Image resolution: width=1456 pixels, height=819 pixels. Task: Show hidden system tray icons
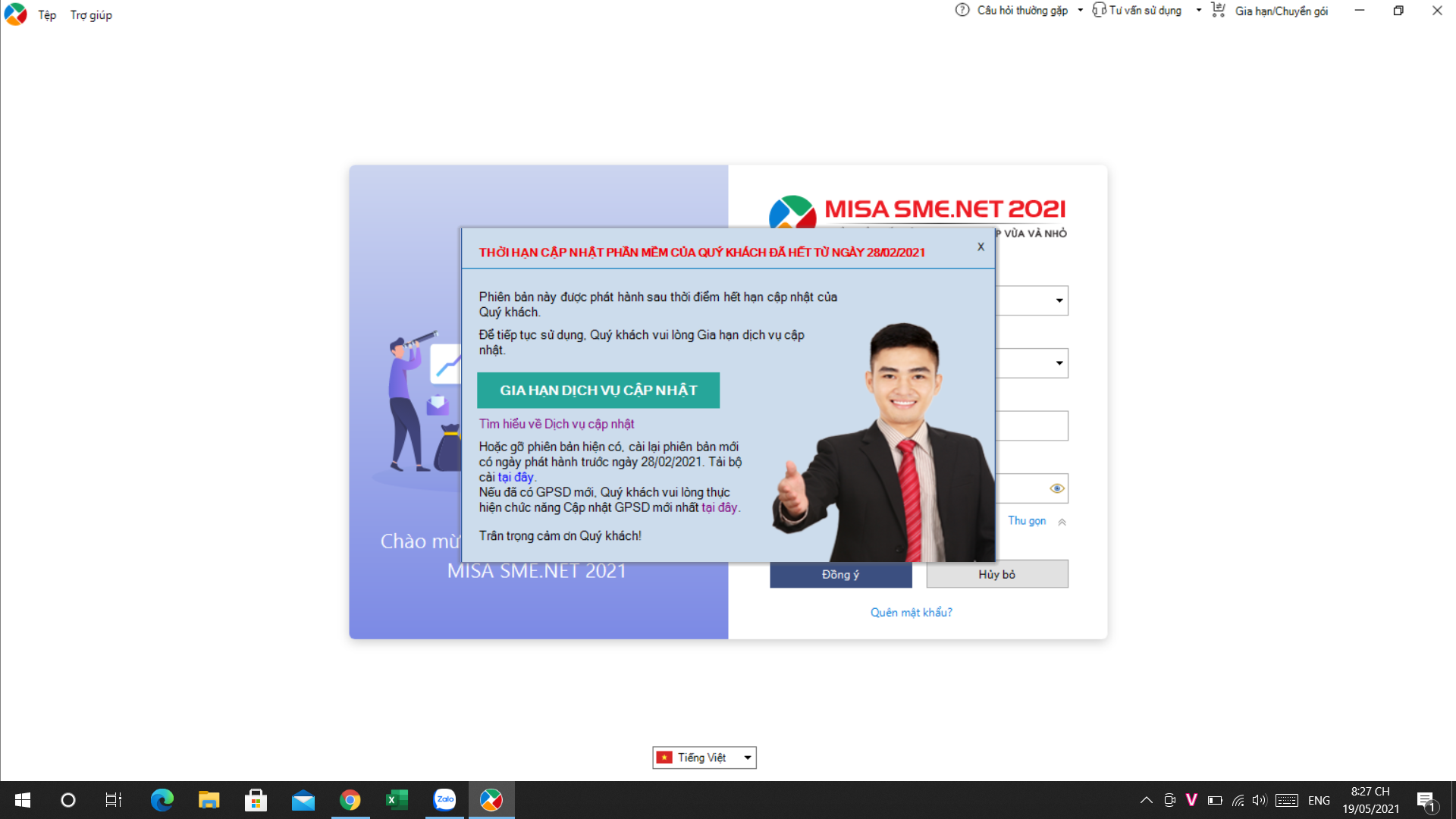point(1147,800)
